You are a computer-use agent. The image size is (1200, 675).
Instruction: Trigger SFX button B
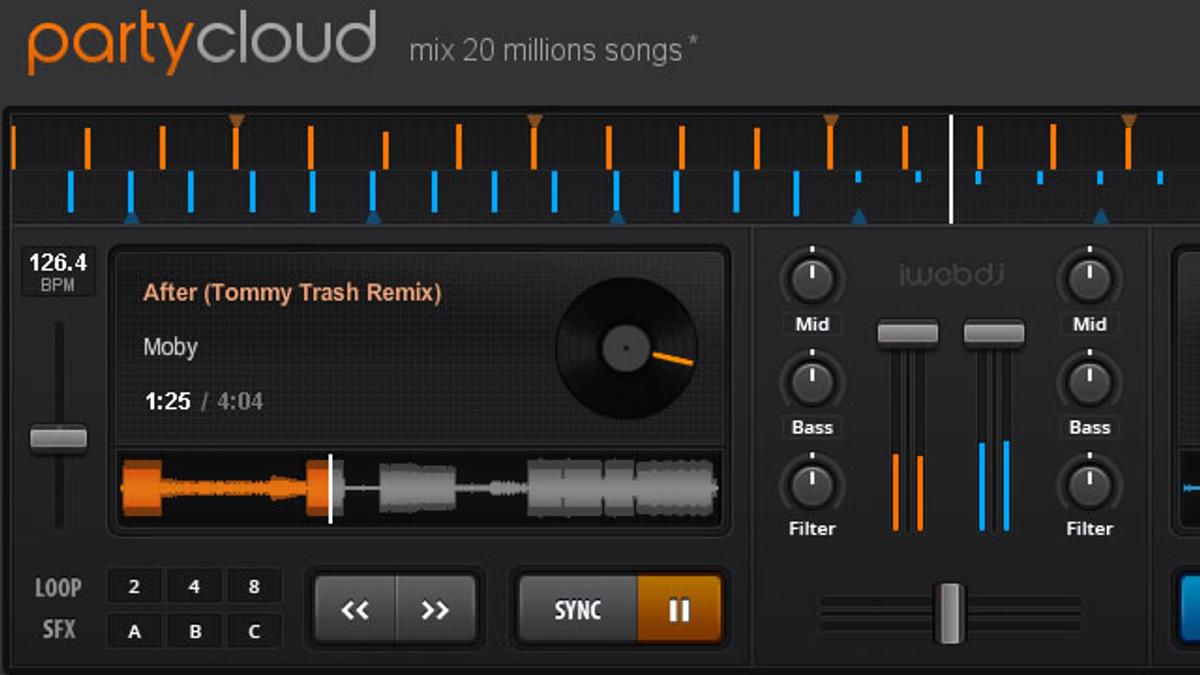(x=194, y=631)
